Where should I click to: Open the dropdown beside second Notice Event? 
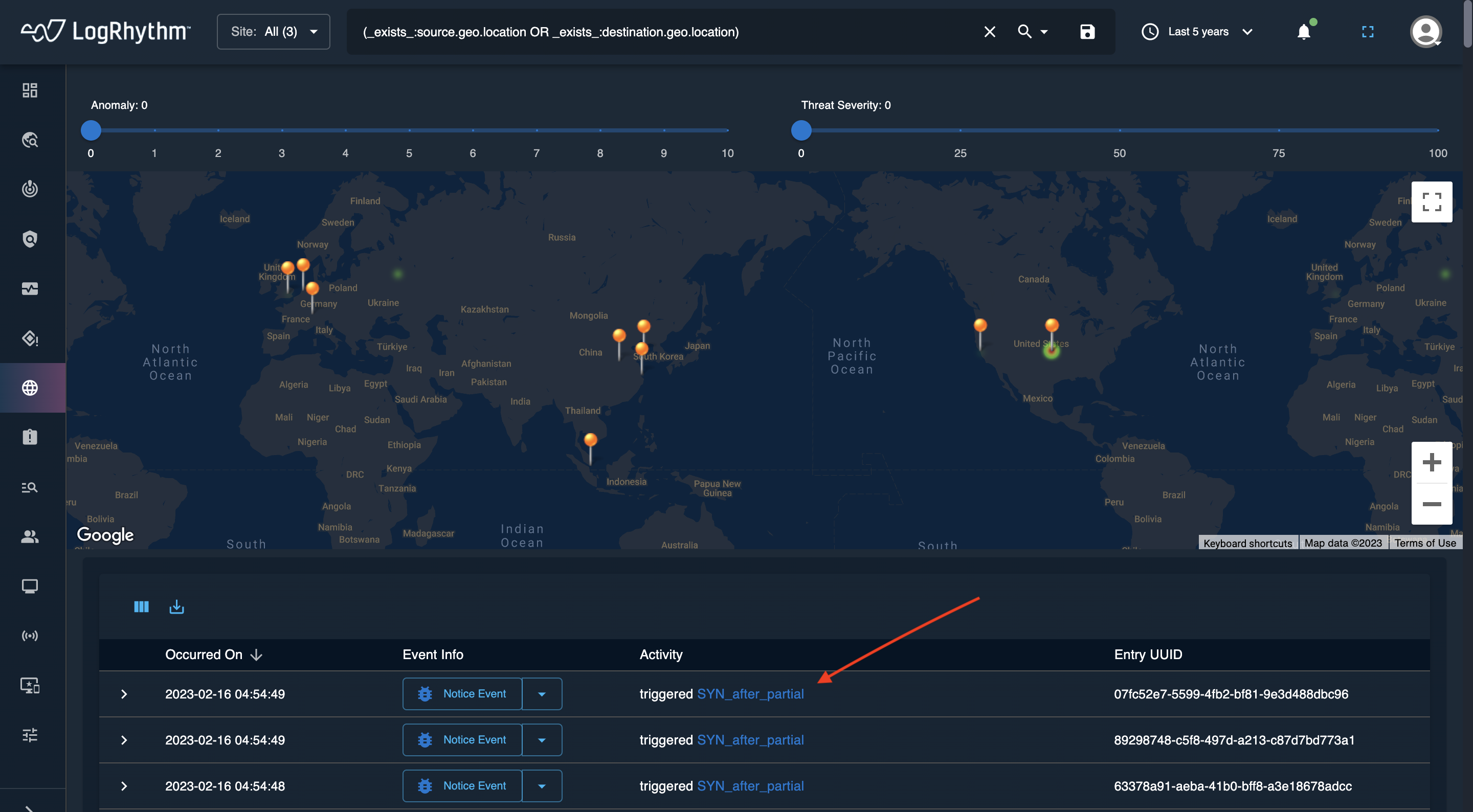[x=542, y=740]
